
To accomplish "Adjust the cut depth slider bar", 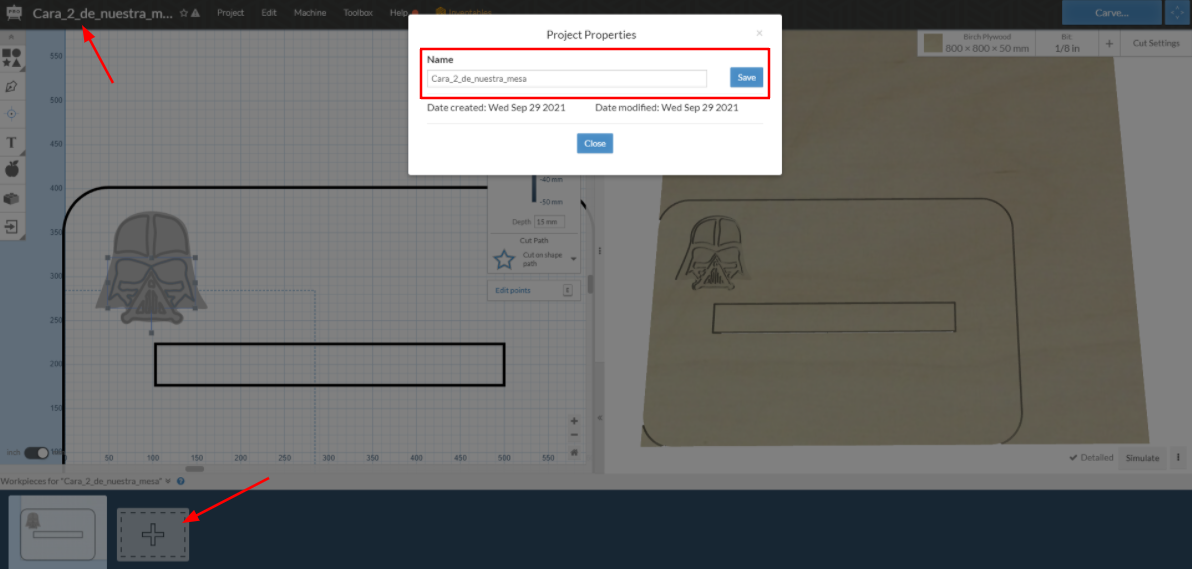I will (534, 190).
